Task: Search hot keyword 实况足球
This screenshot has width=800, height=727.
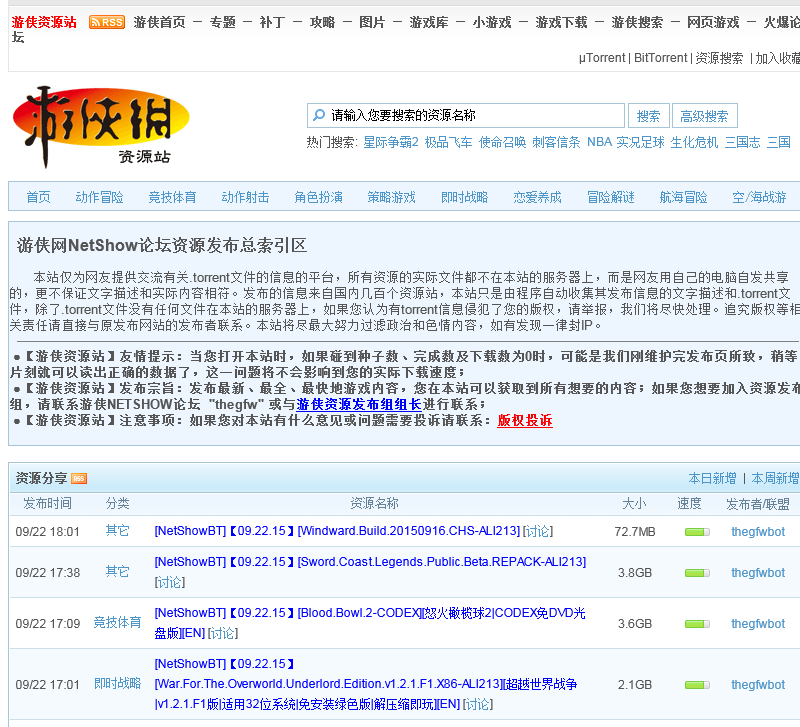Action: coord(640,142)
